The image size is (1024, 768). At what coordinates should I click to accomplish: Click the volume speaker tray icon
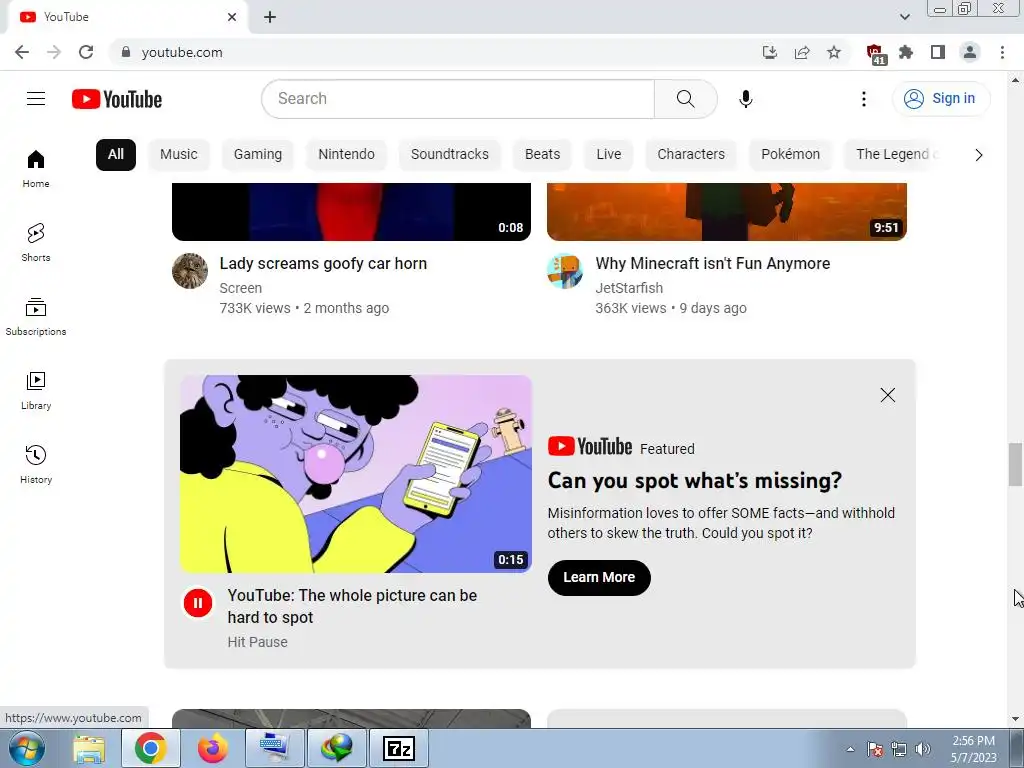pos(922,749)
